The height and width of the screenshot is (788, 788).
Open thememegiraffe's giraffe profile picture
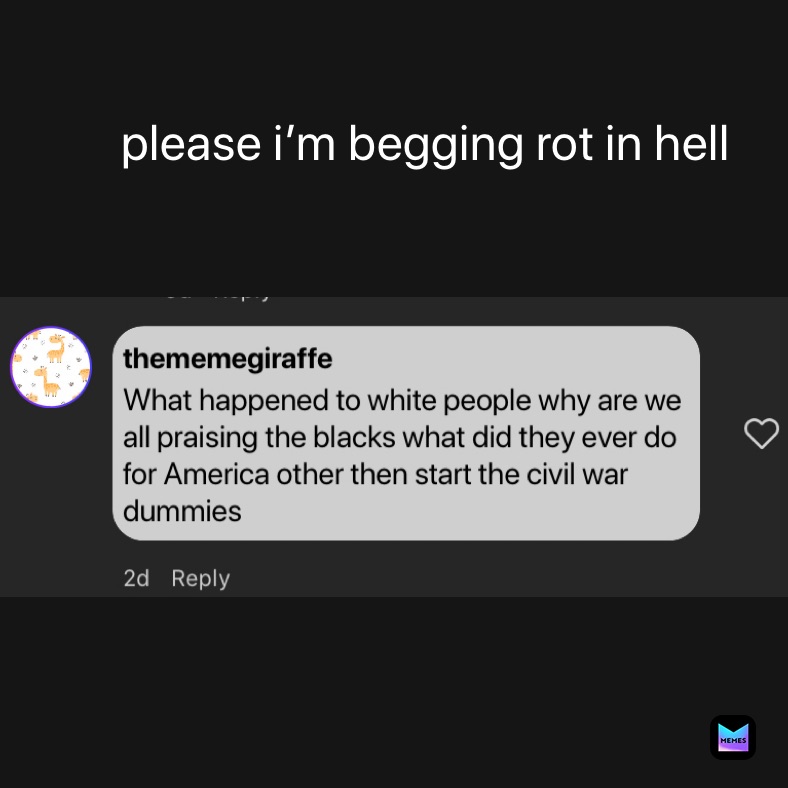pyautogui.click(x=51, y=367)
